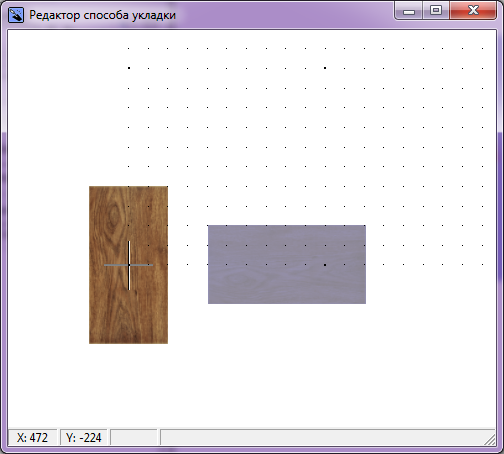Click the resize grip in window corner
504x454 pixels.
tap(490, 440)
